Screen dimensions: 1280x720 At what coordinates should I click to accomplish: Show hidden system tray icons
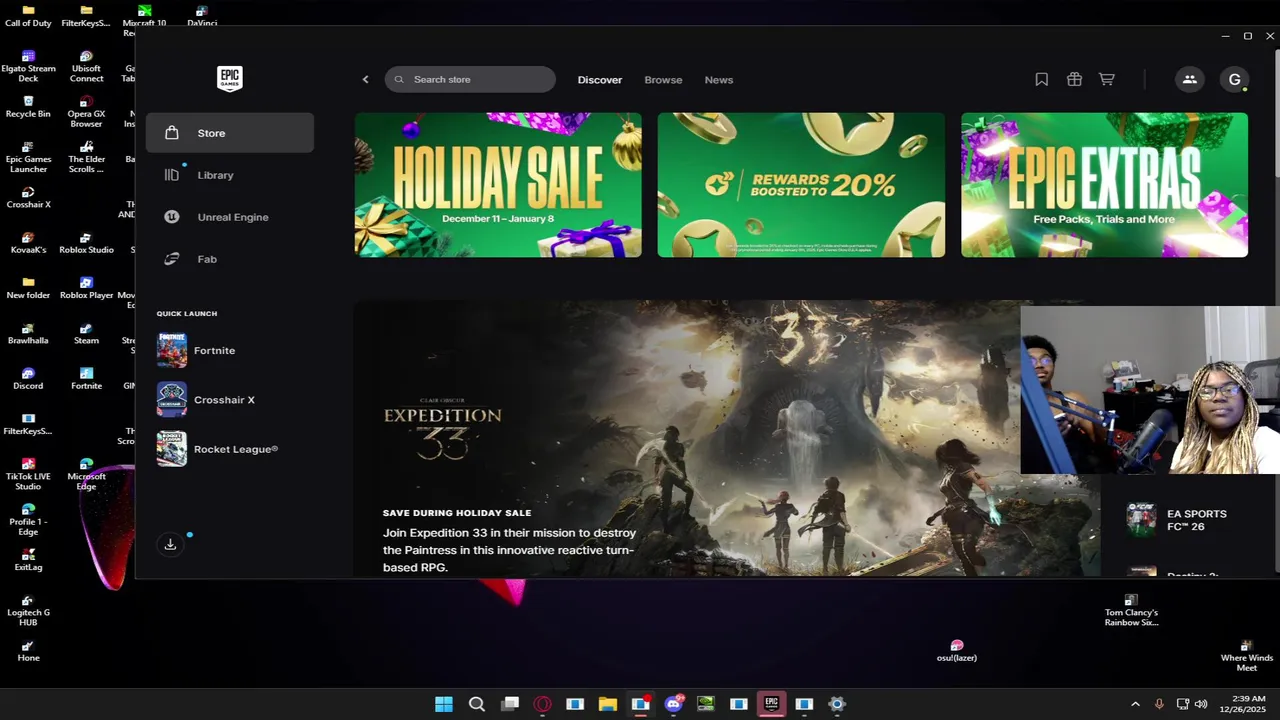1135,704
